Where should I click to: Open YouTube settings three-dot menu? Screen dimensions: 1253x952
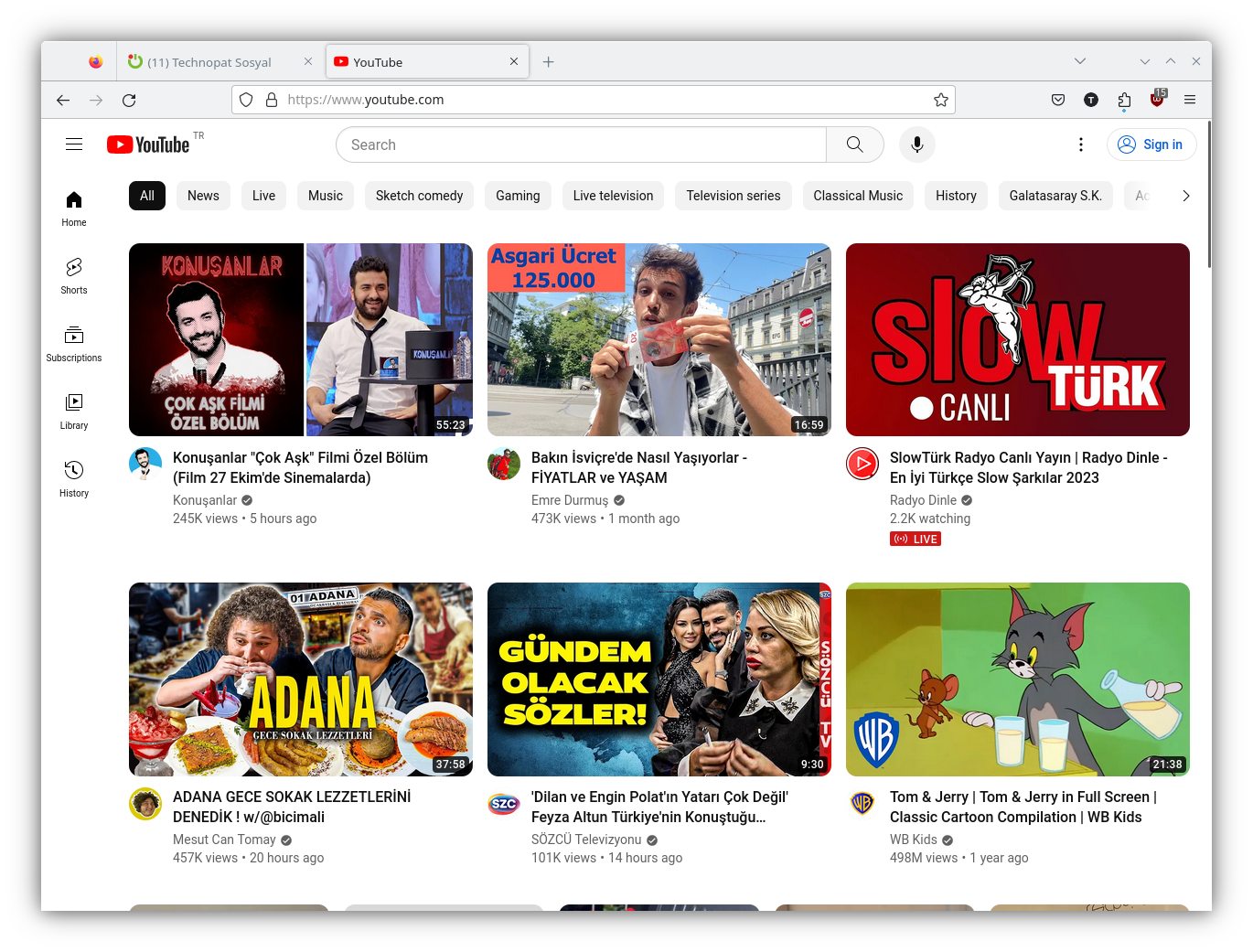[1081, 144]
